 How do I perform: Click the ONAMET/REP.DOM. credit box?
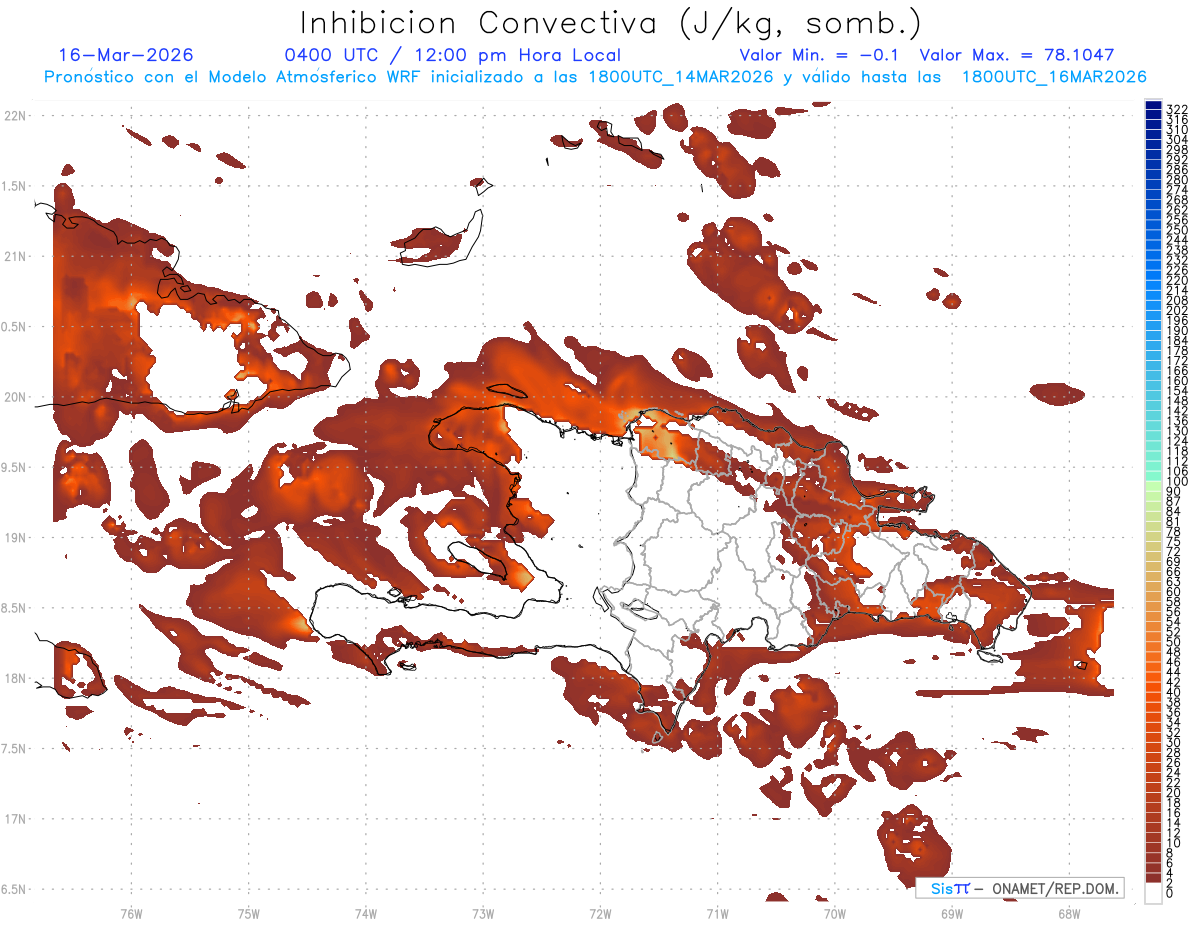[x=1020, y=888]
